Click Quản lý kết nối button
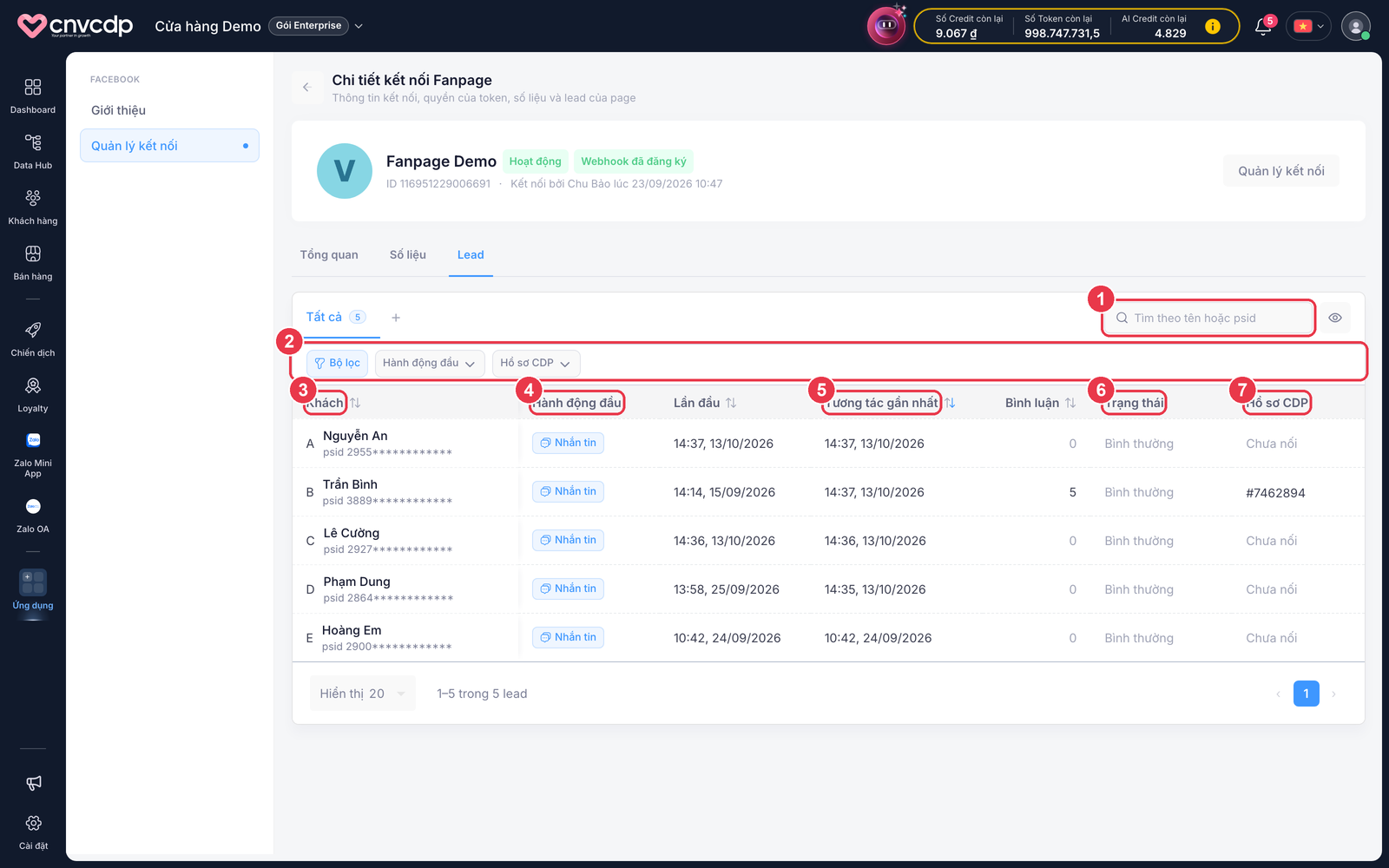This screenshot has width=1389, height=868. pyautogui.click(x=1281, y=171)
